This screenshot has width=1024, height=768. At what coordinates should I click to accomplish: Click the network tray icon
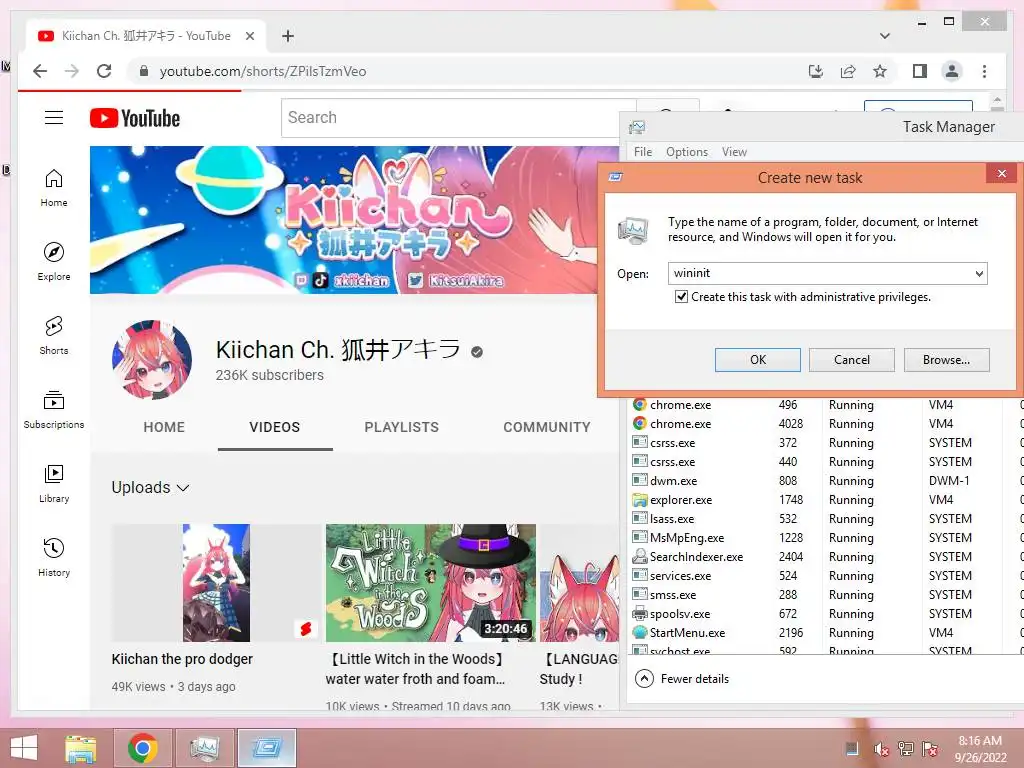(906, 749)
